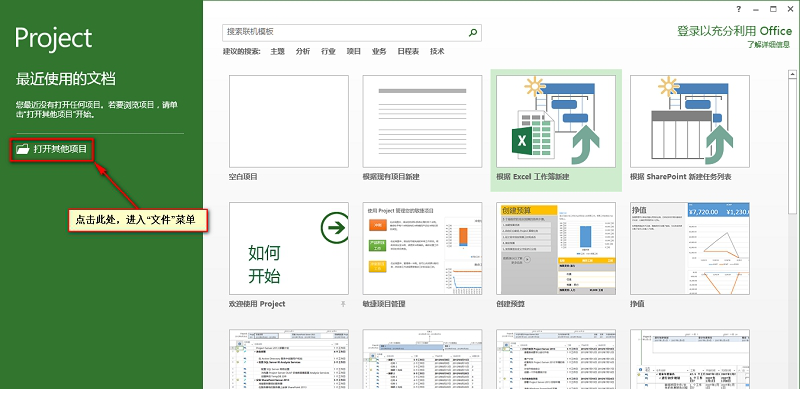This screenshot has width=800, height=404.
Task: Minimize the Project window
Action: [x=756, y=9]
